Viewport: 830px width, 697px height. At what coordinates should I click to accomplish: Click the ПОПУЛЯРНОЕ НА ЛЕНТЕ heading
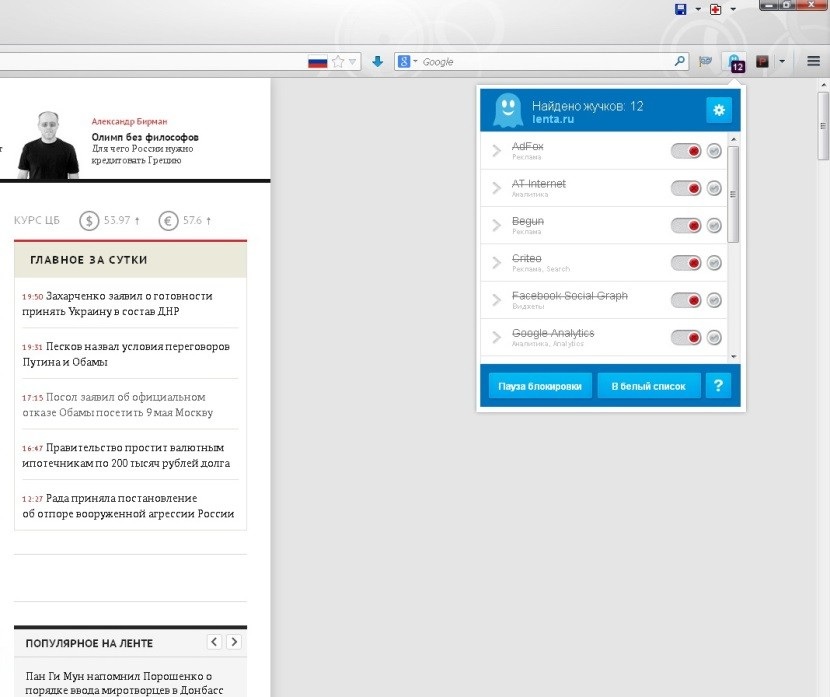coord(89,643)
